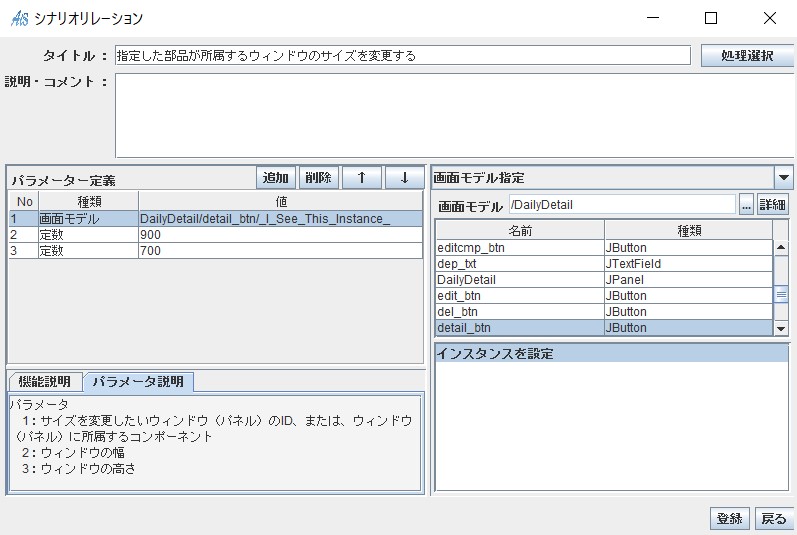Select the DailyDetail JPanel row
This screenshot has height=535, width=797.
[x=518, y=279]
